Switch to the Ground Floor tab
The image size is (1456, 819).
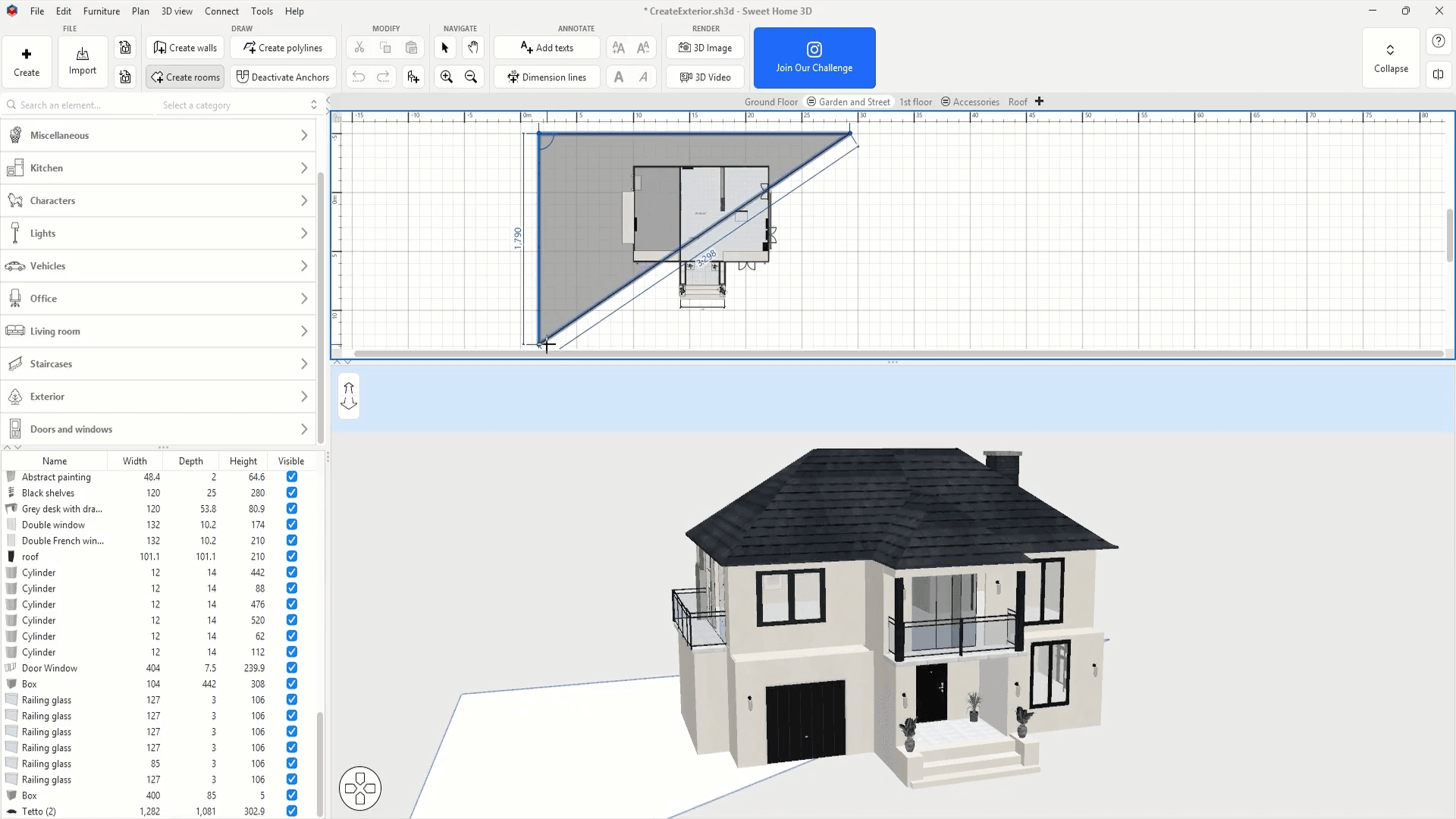[770, 102]
